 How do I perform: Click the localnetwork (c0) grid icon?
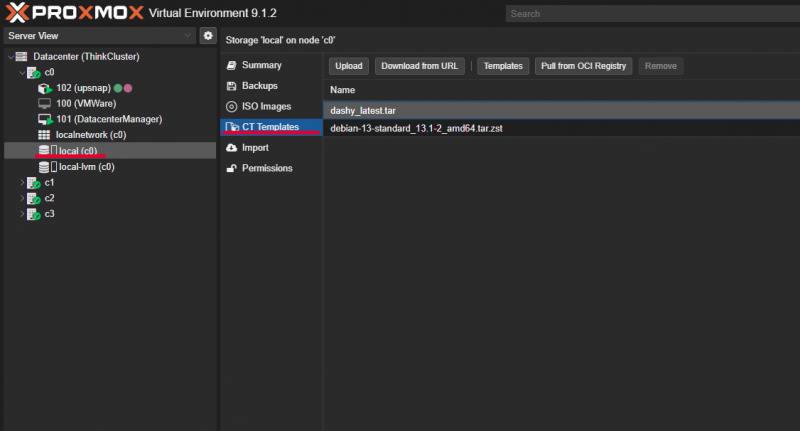(44, 135)
